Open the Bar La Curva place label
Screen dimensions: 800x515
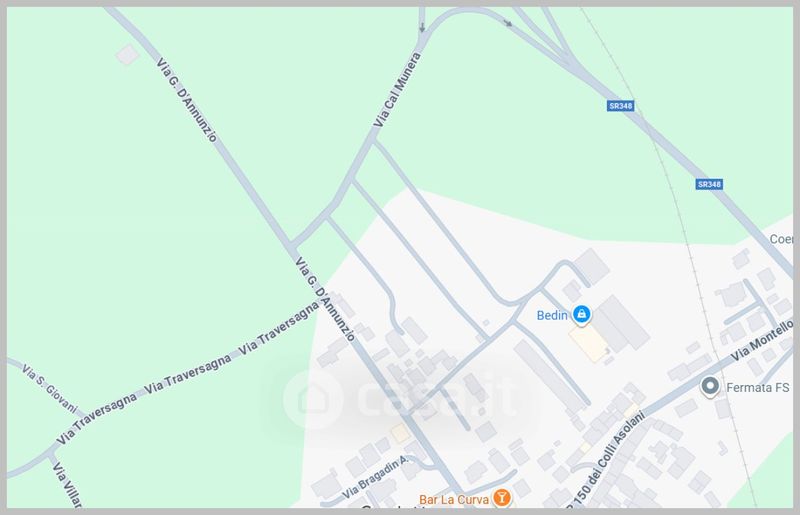(x=454, y=499)
